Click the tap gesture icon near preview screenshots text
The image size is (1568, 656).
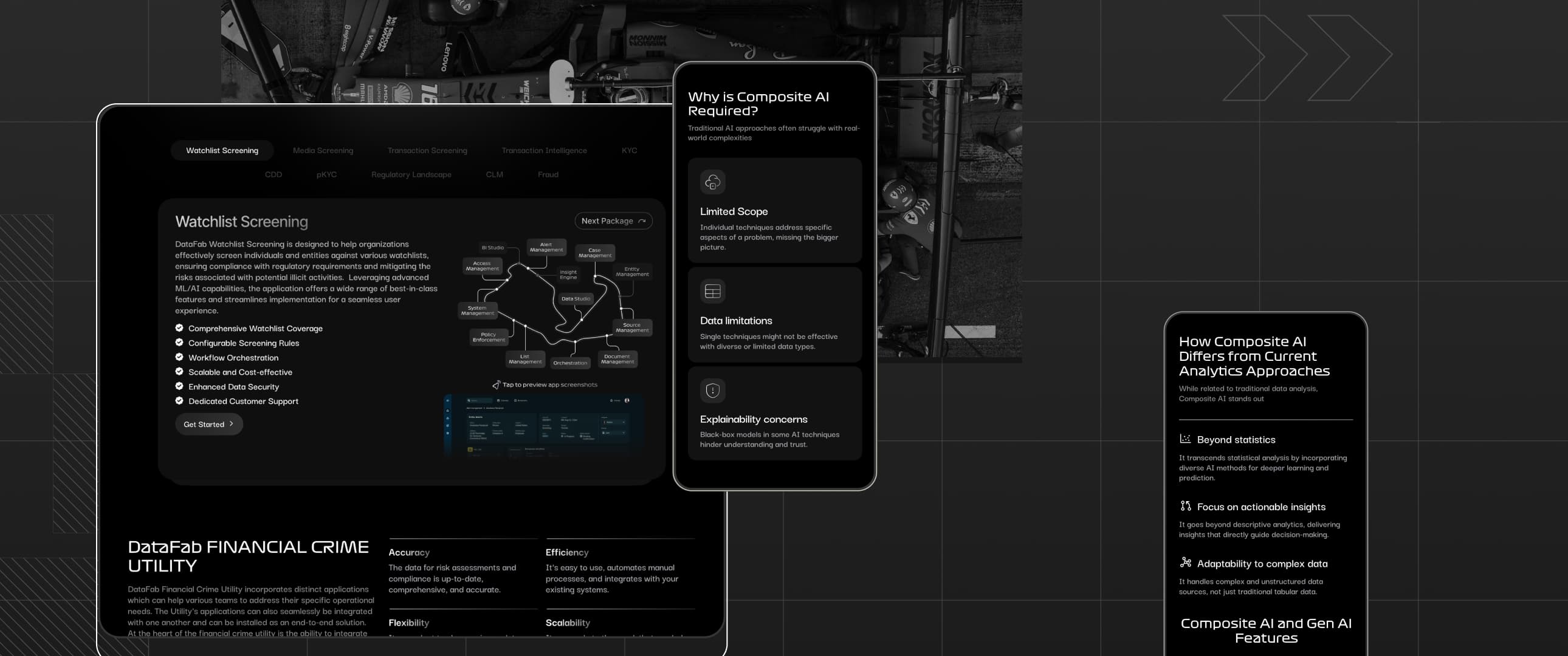point(496,384)
